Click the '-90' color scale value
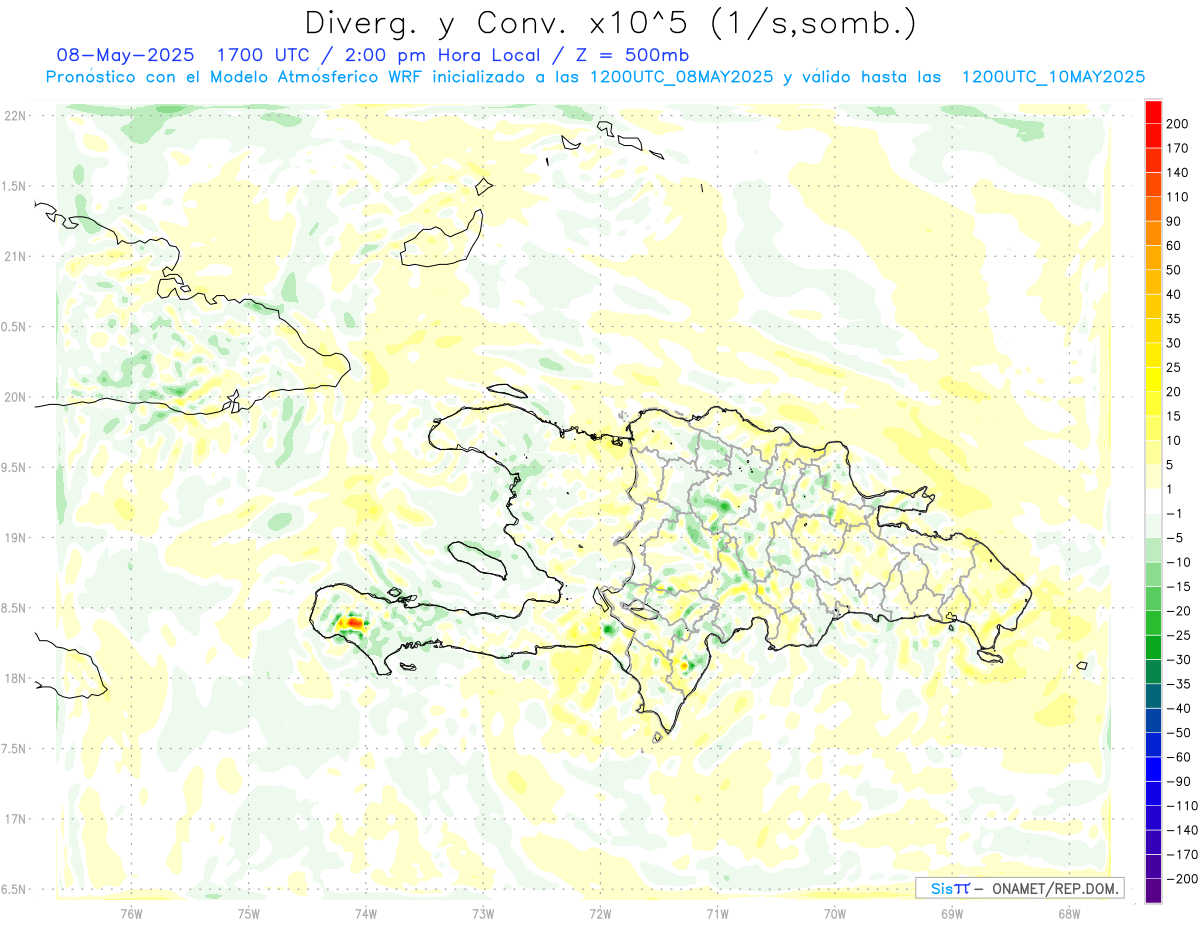 (1177, 781)
